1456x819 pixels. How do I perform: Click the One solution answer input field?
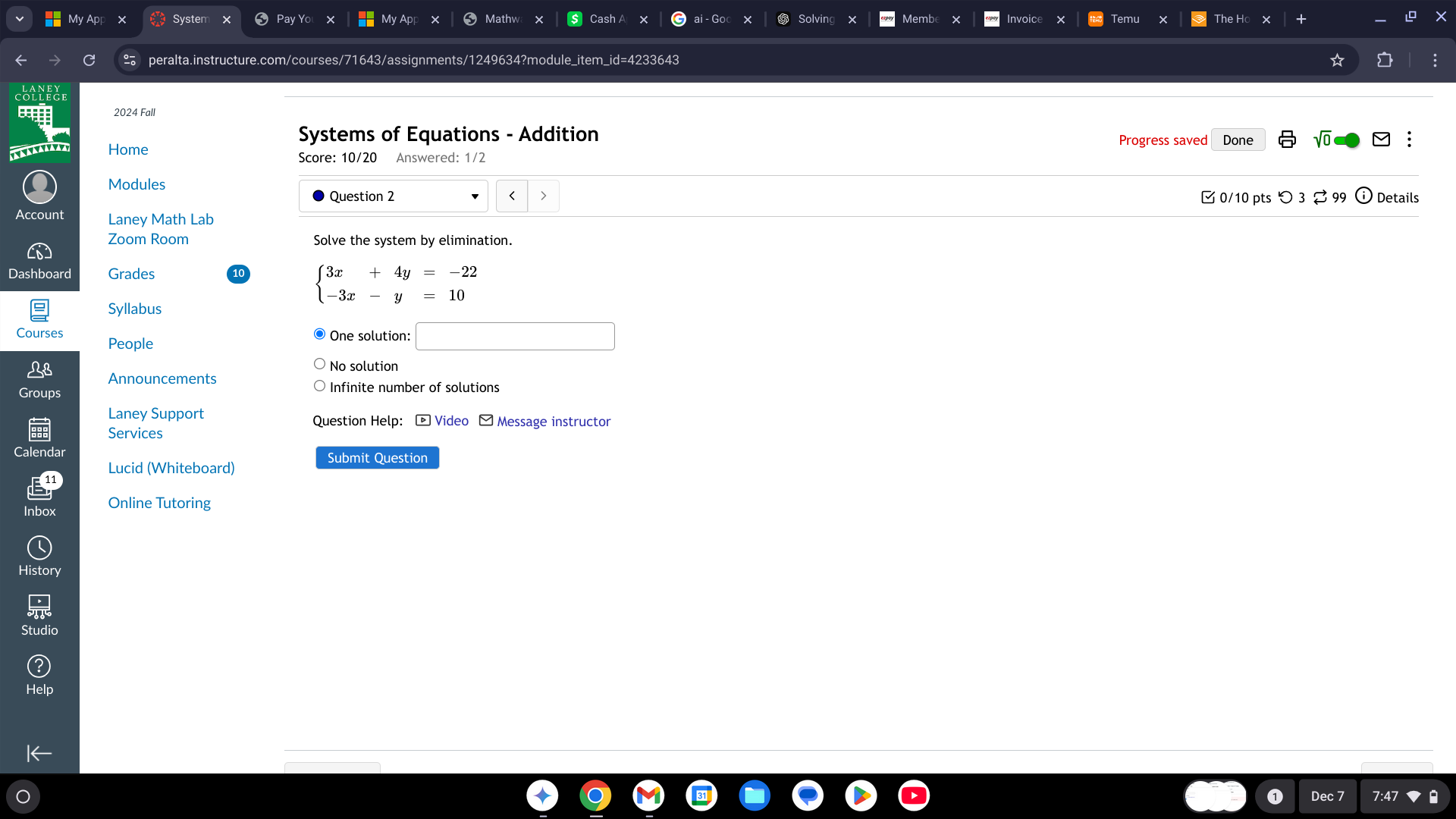[x=515, y=337]
